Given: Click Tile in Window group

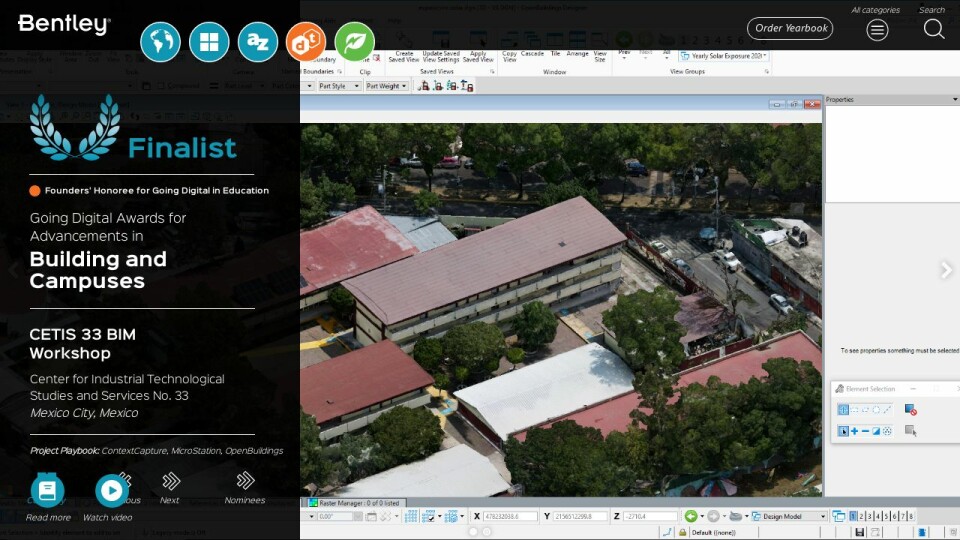Looking at the screenshot, I should pyautogui.click(x=555, y=54).
